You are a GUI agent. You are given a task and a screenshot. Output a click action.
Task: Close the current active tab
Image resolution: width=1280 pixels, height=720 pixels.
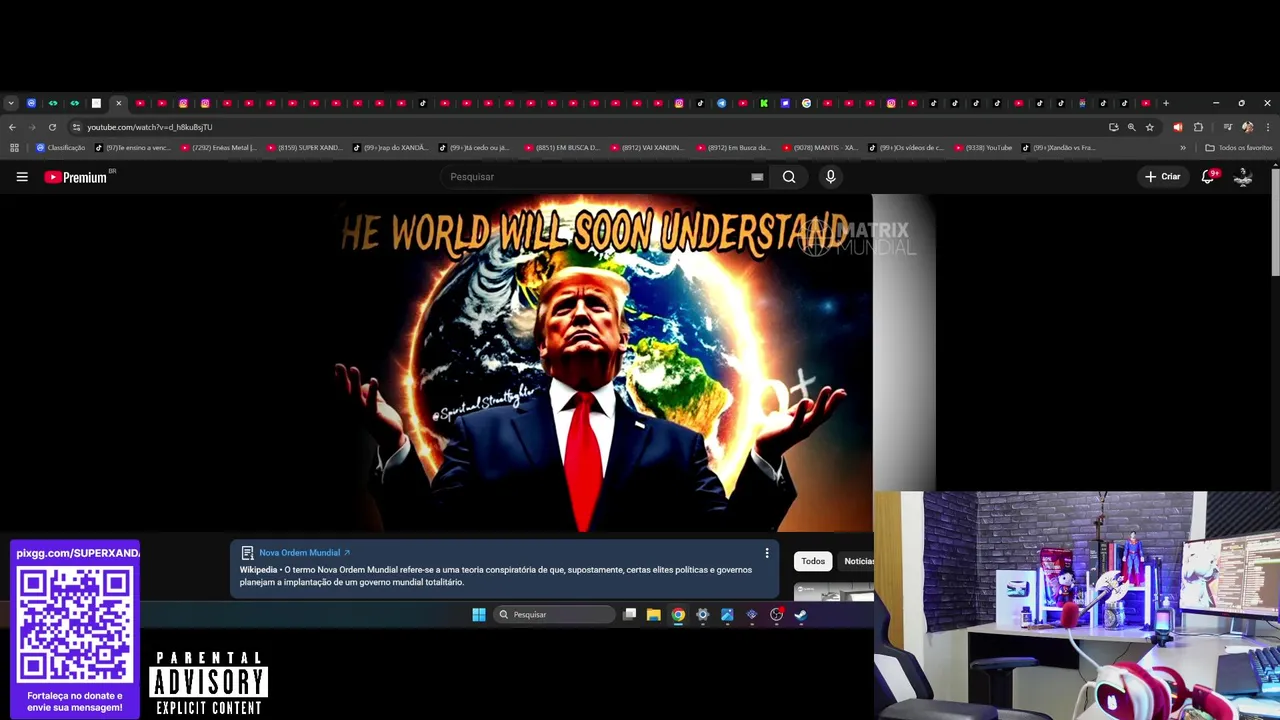click(x=118, y=103)
